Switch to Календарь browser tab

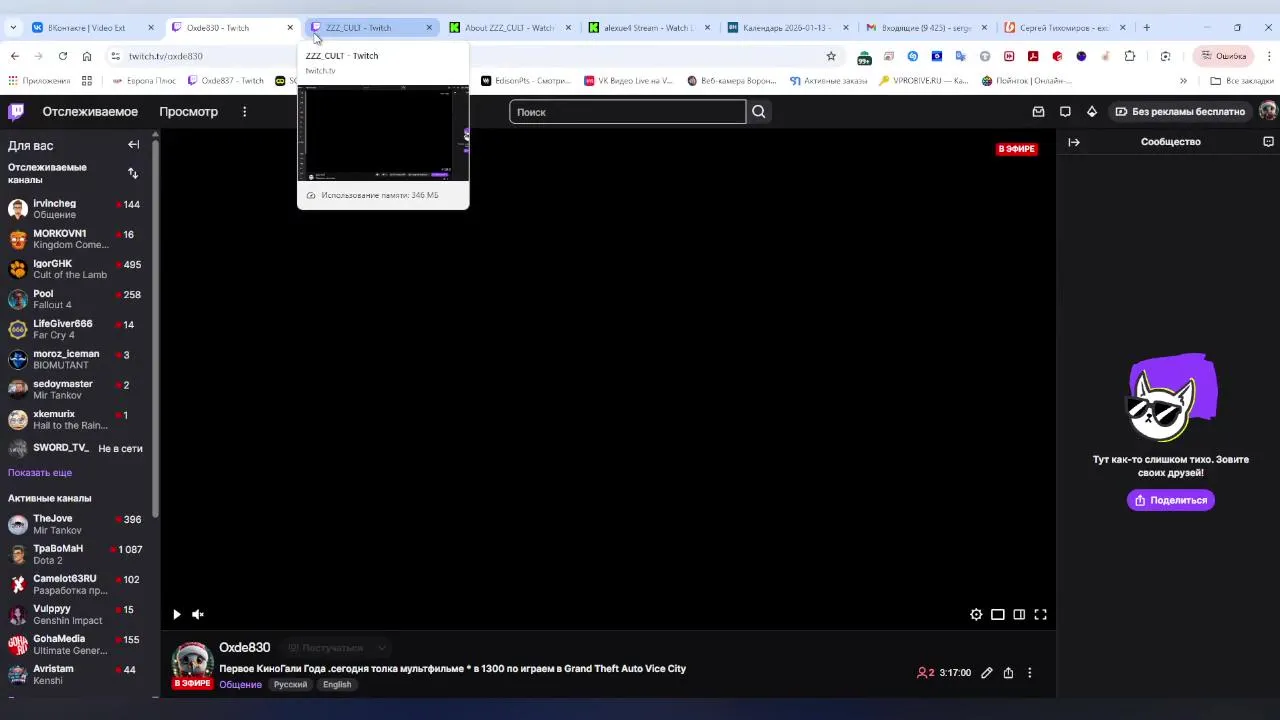(789, 28)
